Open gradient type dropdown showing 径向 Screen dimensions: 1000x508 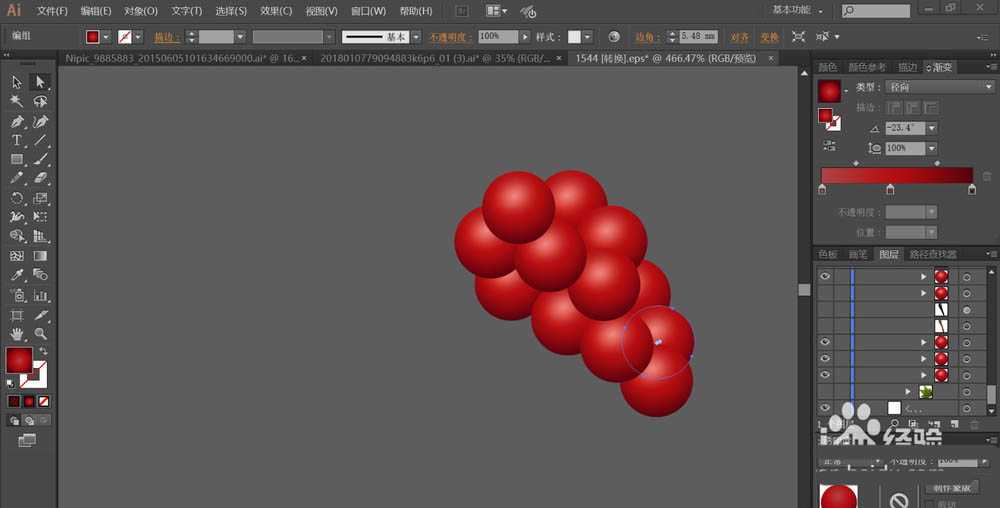(932, 87)
